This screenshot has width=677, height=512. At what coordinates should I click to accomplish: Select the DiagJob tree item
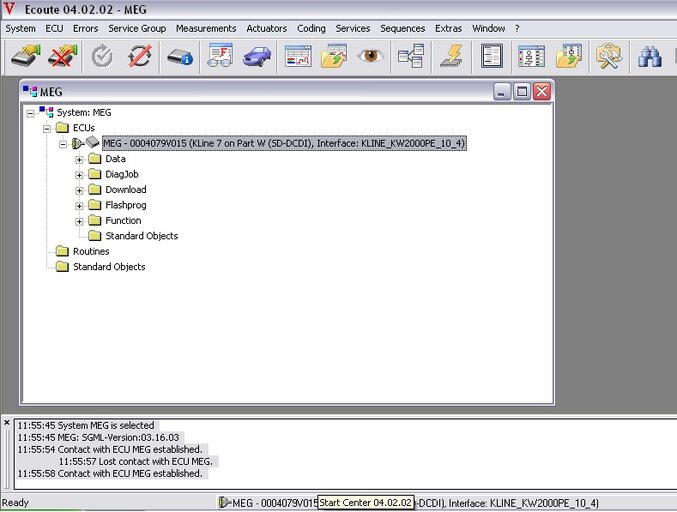coord(122,174)
